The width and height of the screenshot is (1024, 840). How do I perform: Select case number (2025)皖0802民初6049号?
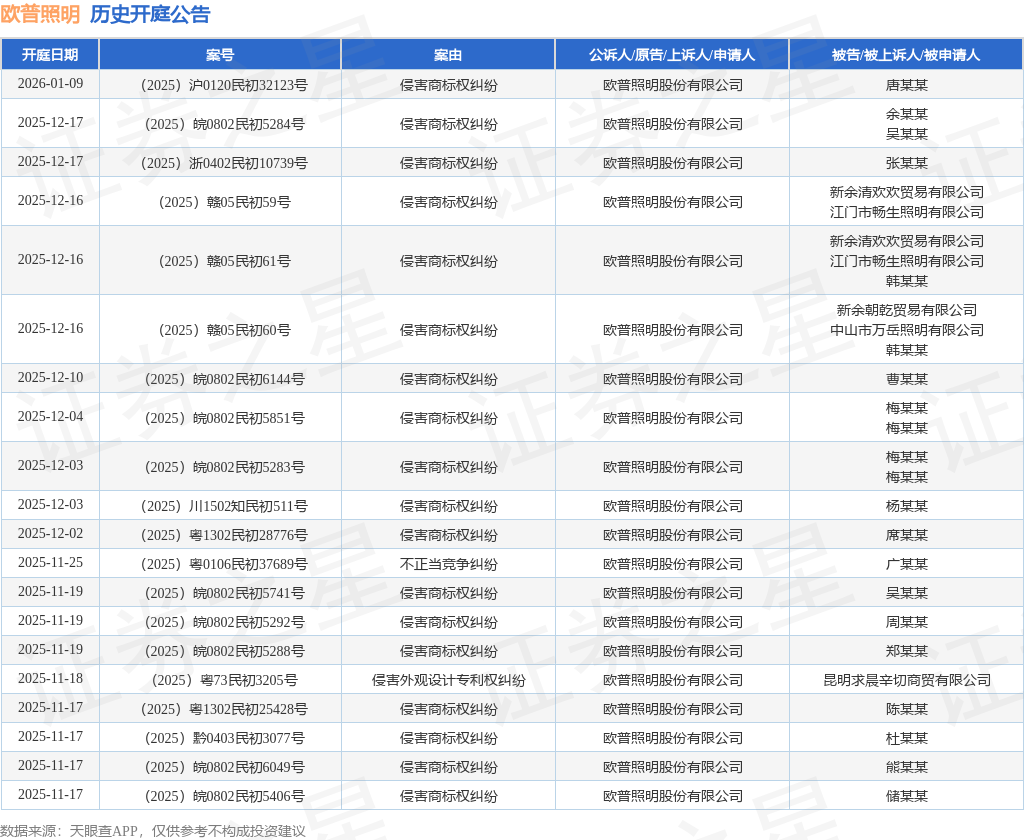point(220,767)
